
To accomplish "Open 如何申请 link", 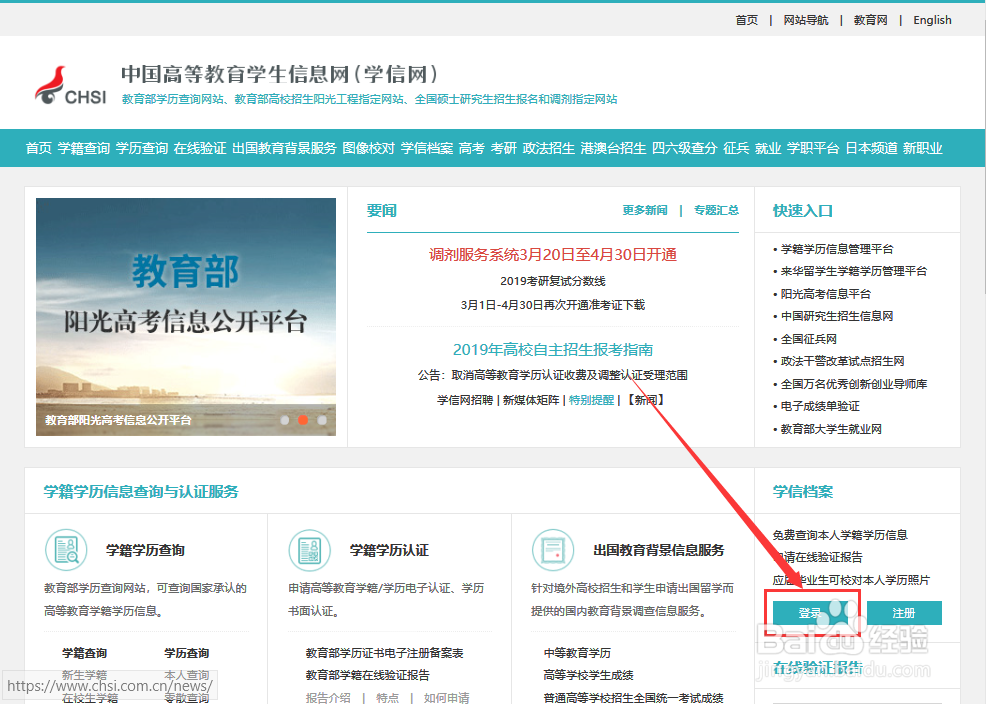I will click(x=446, y=697).
